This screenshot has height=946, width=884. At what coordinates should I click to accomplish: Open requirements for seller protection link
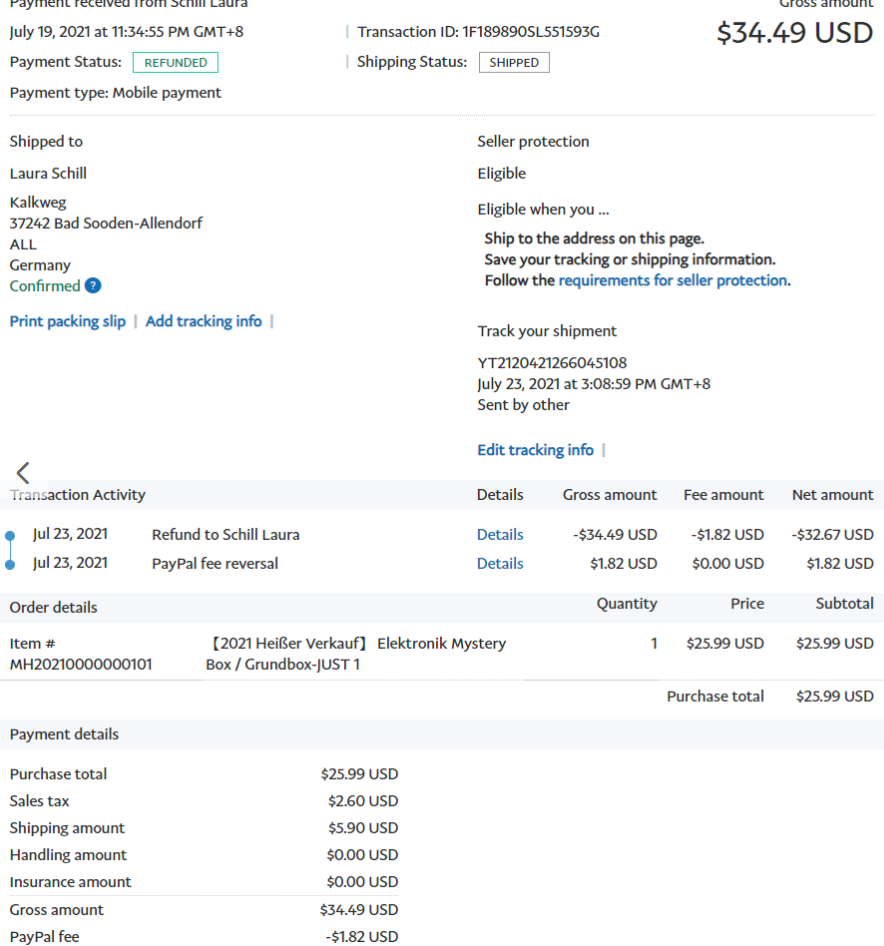[672, 281]
